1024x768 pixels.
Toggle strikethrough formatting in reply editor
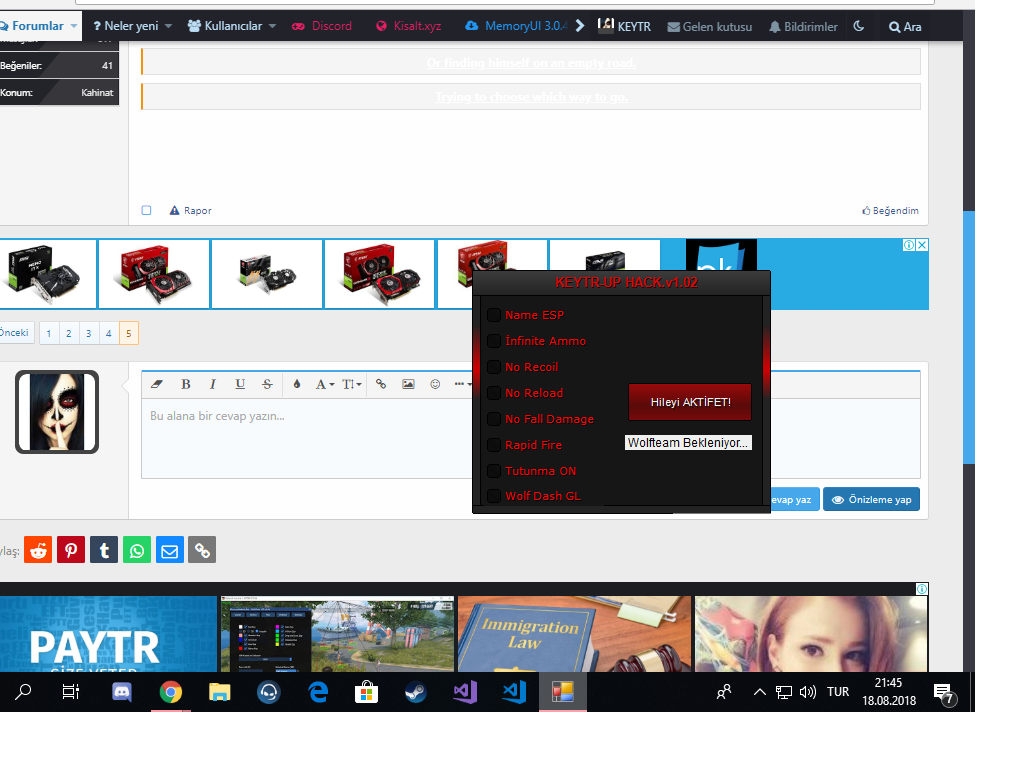tap(267, 384)
